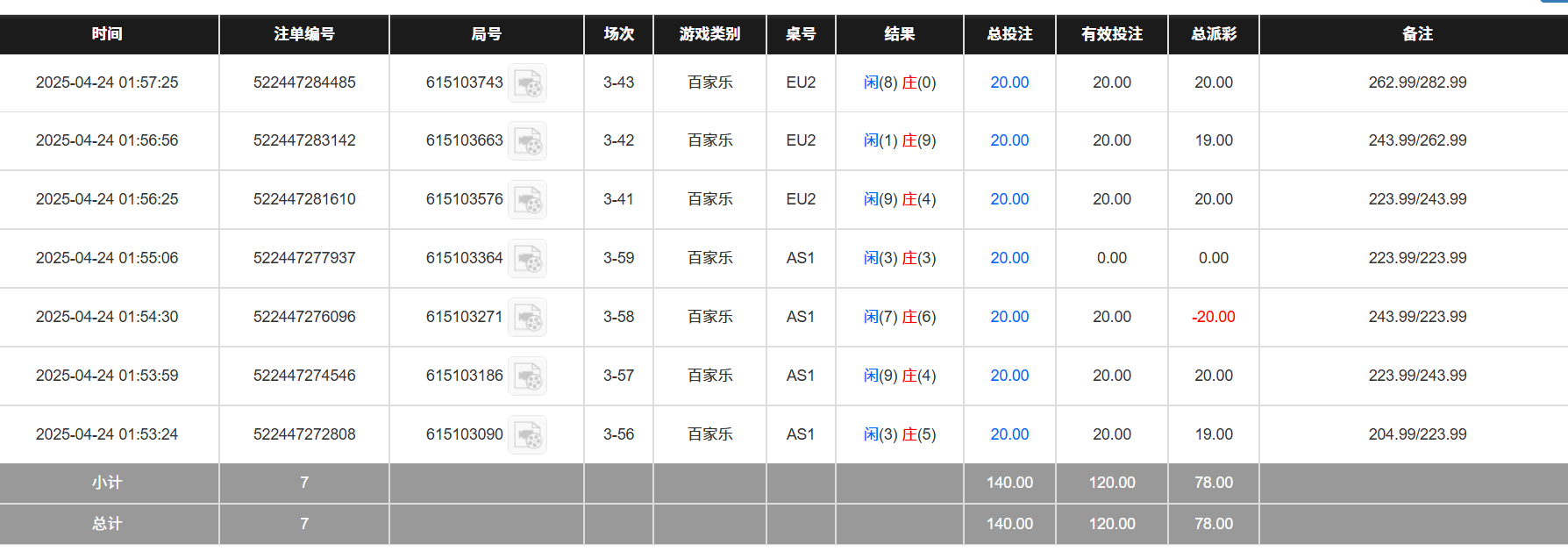Screen dimensions: 1568x559
Task: Click the 总投注 column header to sort
Action: click(x=1009, y=34)
